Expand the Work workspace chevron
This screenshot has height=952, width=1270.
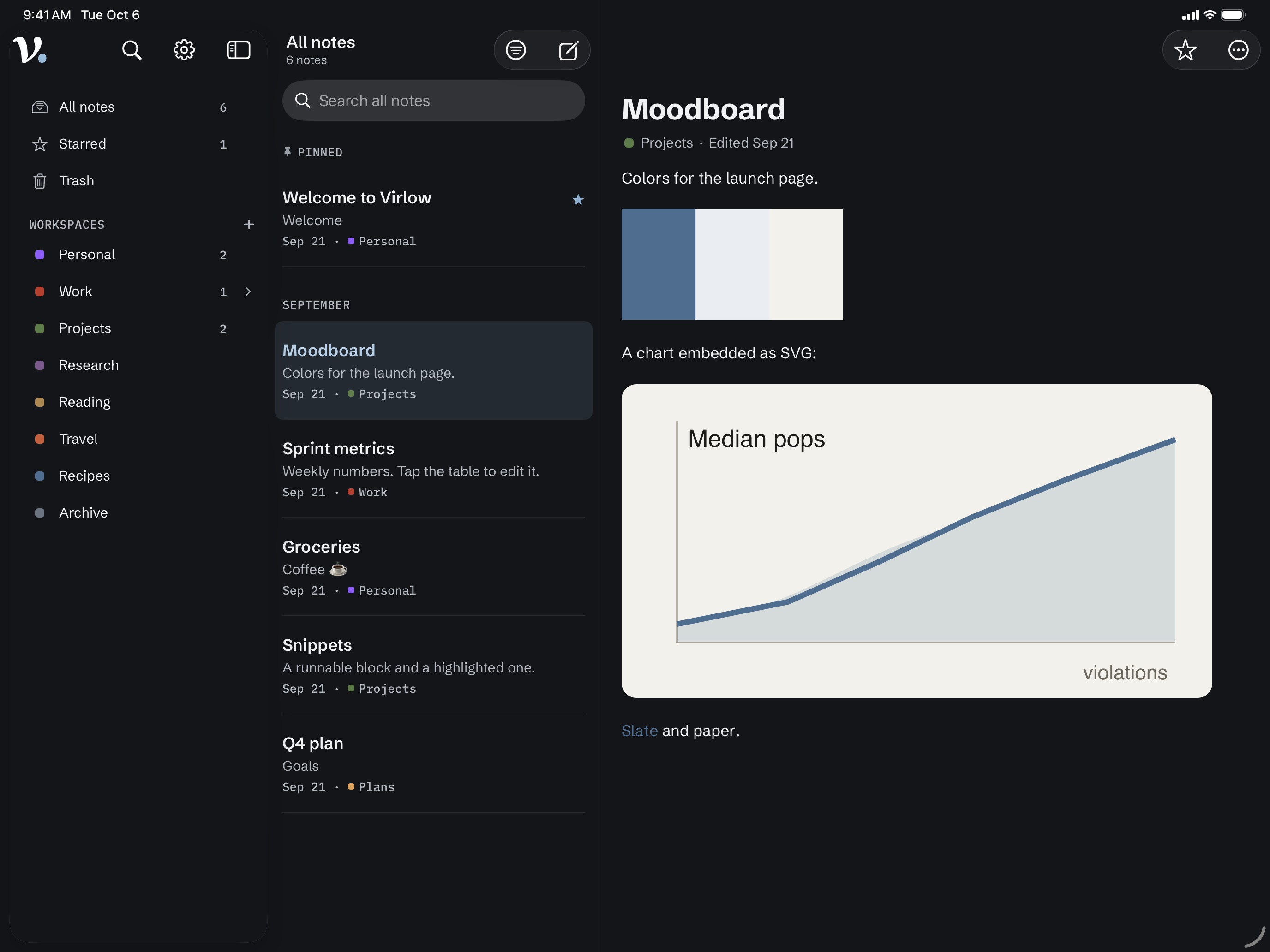(248, 292)
